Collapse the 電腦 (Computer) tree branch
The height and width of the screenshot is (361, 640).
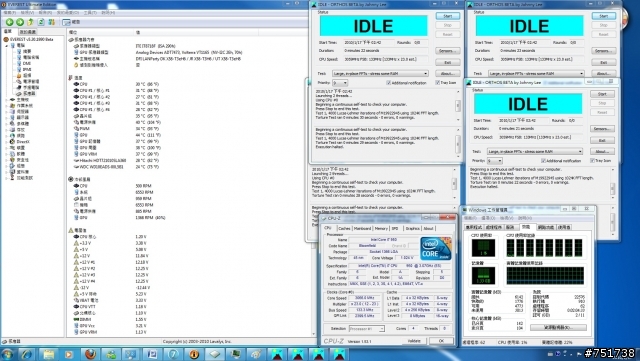pyautogui.click(x=7, y=46)
